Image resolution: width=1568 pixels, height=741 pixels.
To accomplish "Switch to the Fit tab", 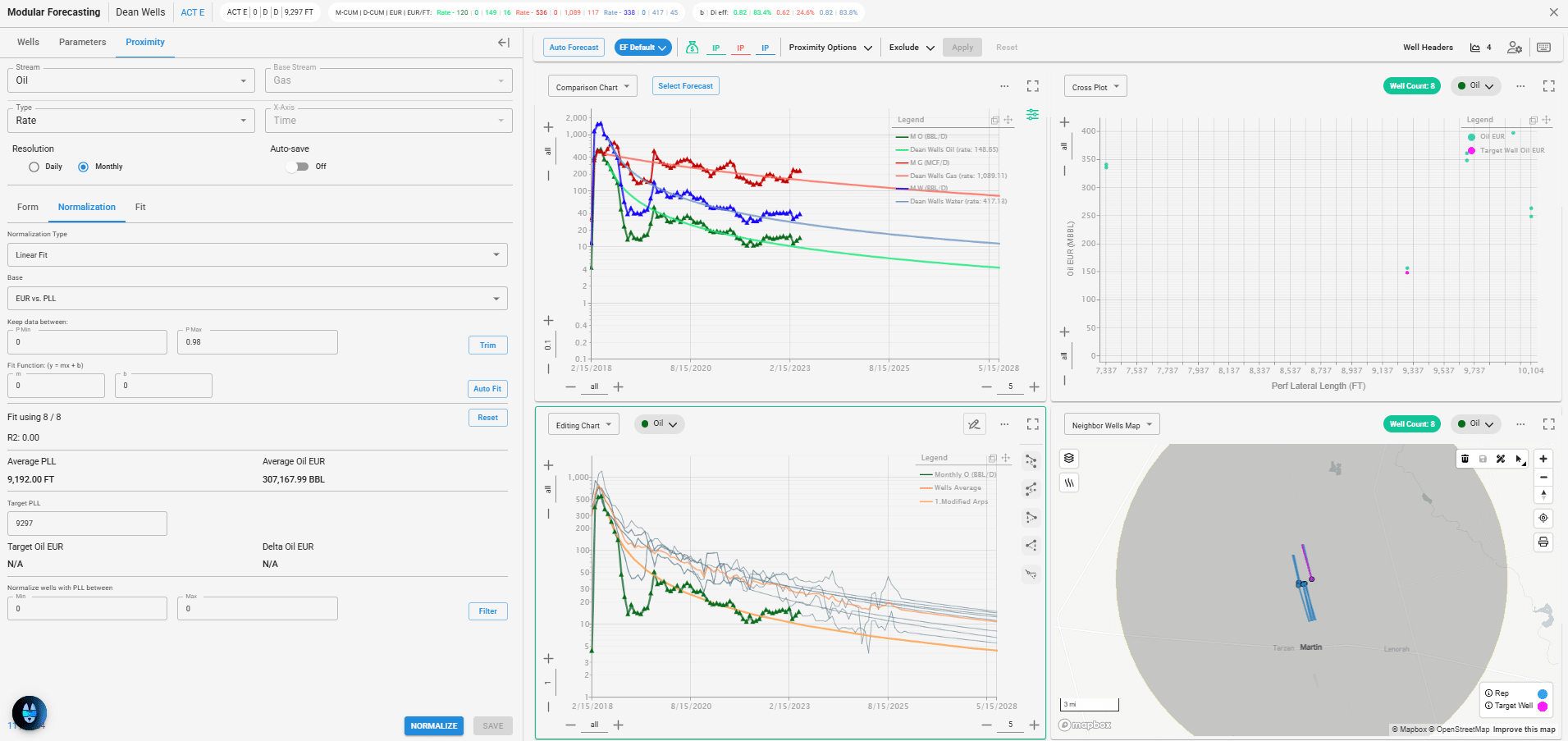I will tap(140, 207).
